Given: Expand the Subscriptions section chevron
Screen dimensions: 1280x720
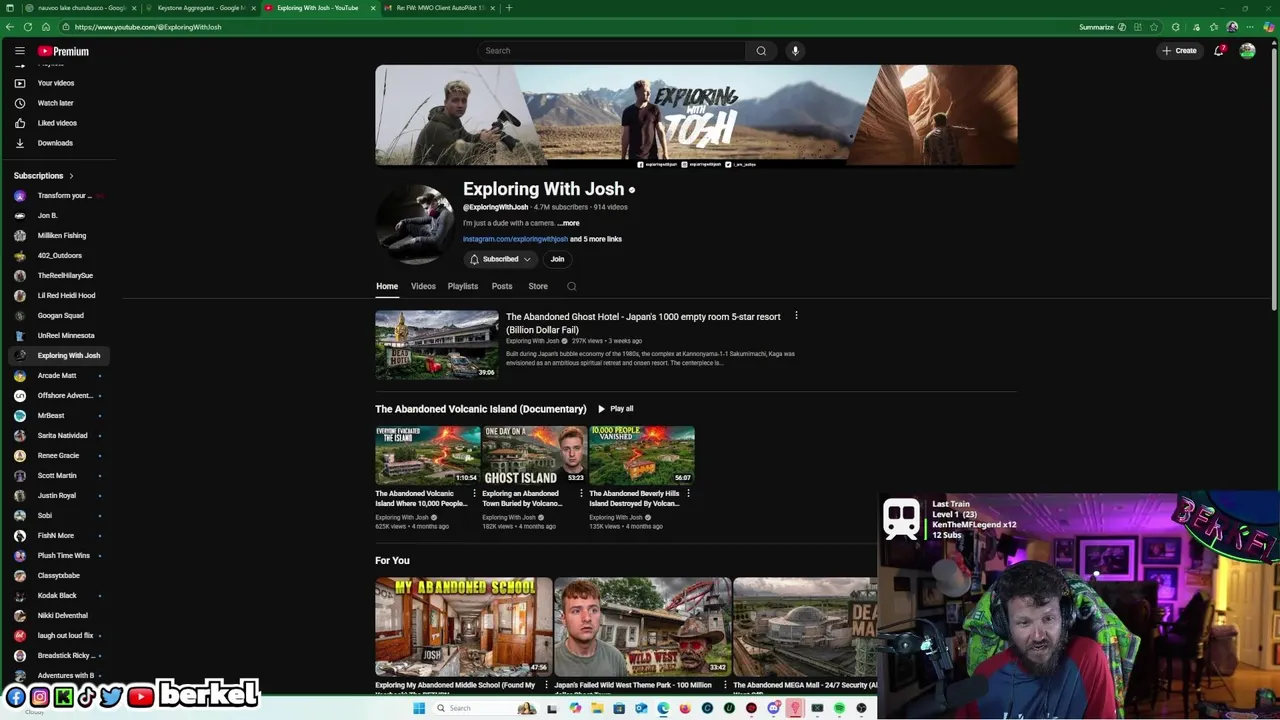Looking at the screenshot, I should (x=71, y=176).
